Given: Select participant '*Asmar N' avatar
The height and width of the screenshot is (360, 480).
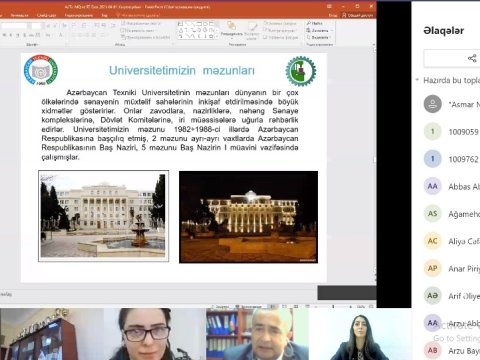Looking at the screenshot, I should [433, 104].
